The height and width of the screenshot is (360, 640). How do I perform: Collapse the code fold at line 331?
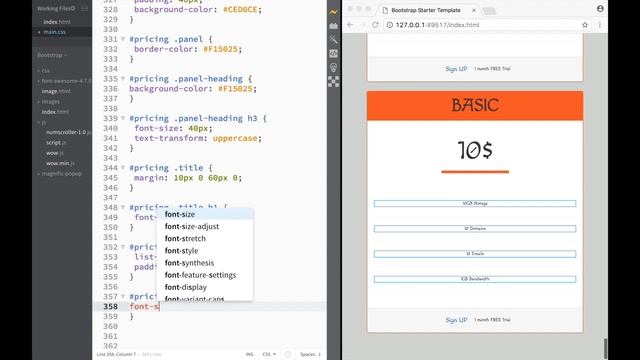click(123, 39)
